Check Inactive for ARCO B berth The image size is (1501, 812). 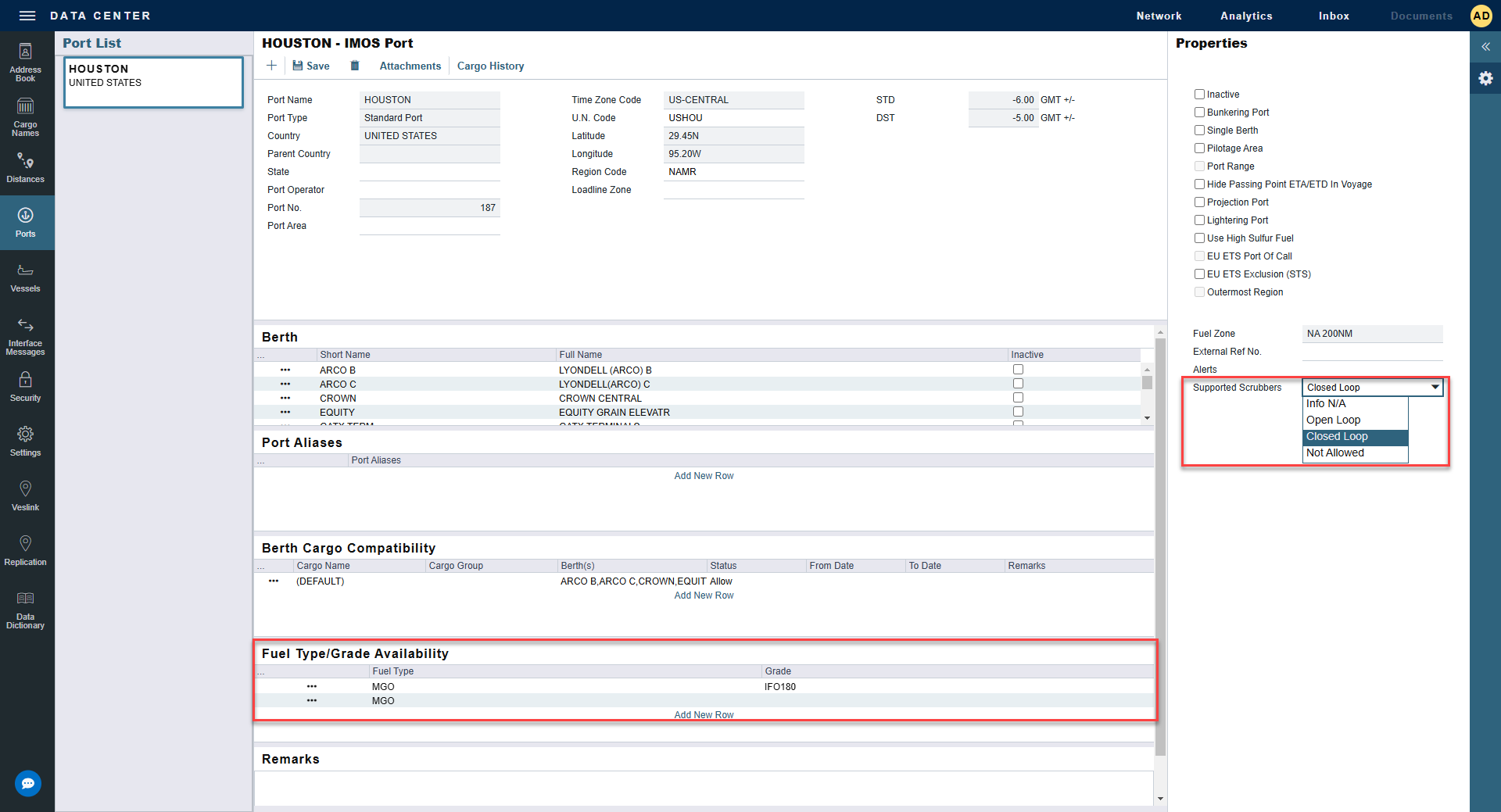point(1018,370)
